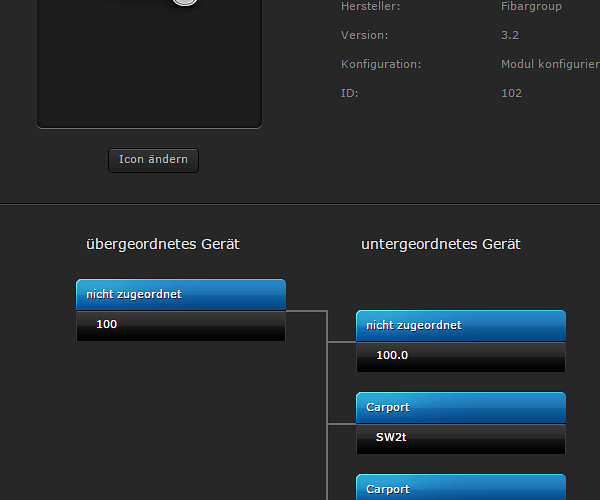The height and width of the screenshot is (500, 600).
Task: Select the manufacturer value 'Fibargroup'
Action: tap(531, 6)
